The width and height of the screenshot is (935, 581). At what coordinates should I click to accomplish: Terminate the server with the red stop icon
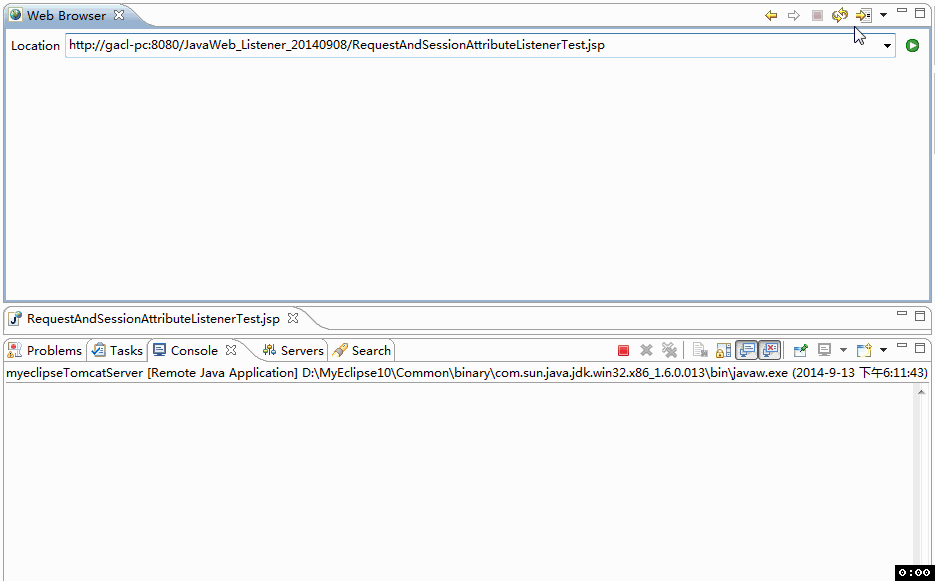tap(623, 350)
